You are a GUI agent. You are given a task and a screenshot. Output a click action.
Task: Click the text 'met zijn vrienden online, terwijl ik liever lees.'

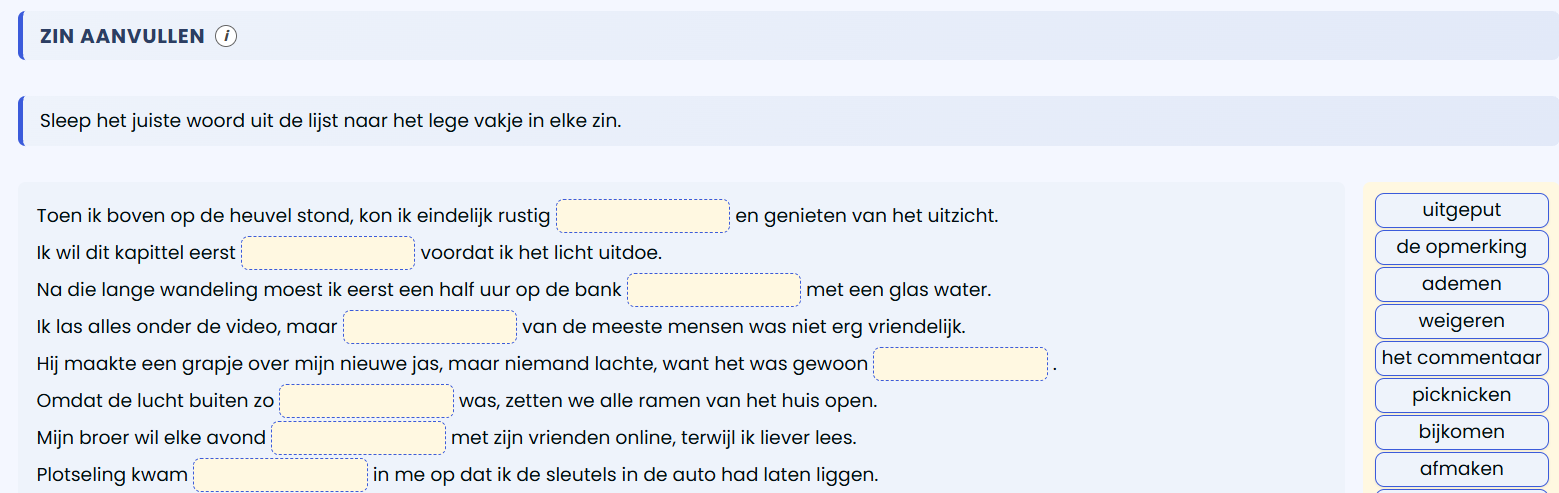pos(654,438)
